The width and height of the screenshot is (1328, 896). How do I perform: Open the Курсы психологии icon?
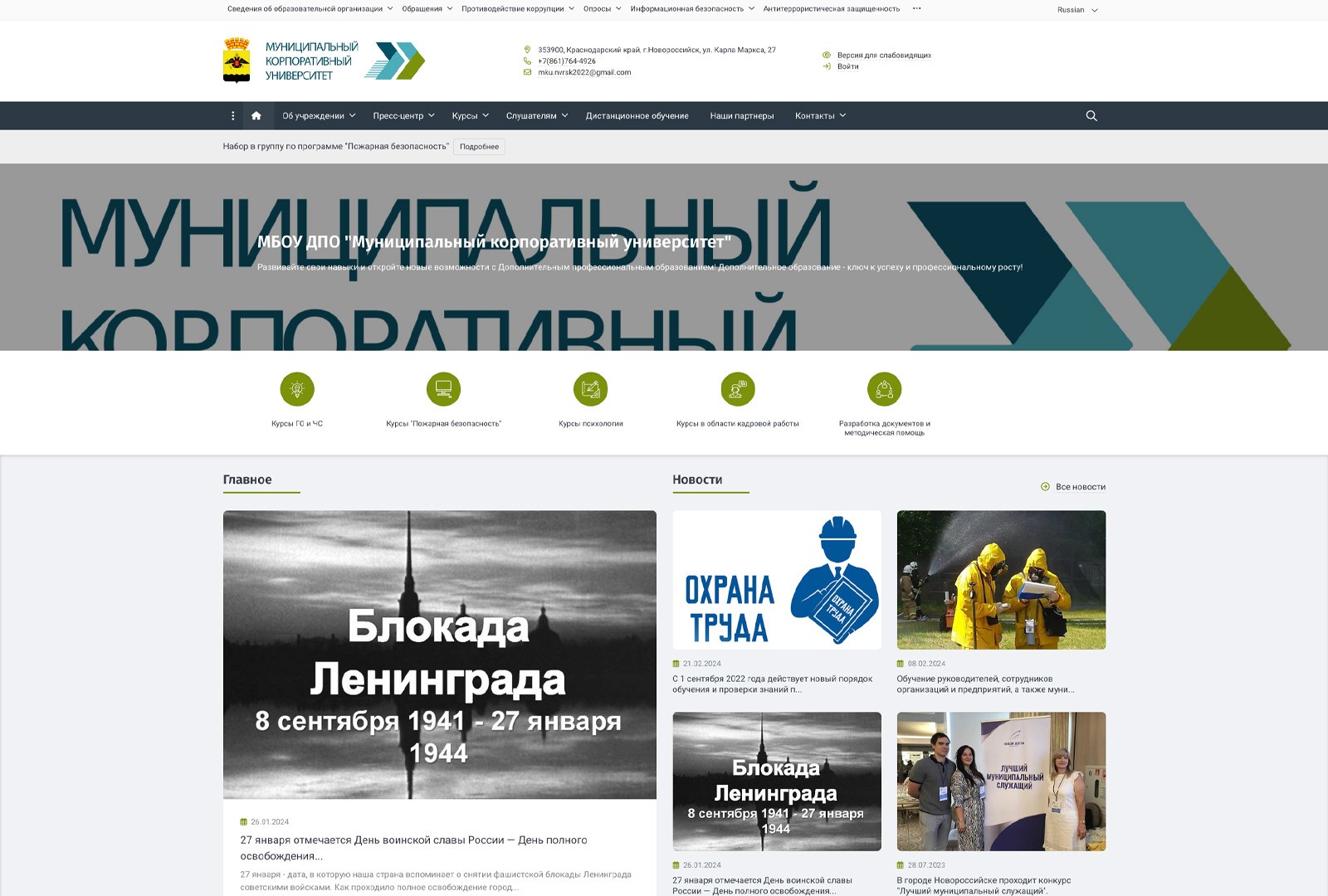[x=590, y=389]
